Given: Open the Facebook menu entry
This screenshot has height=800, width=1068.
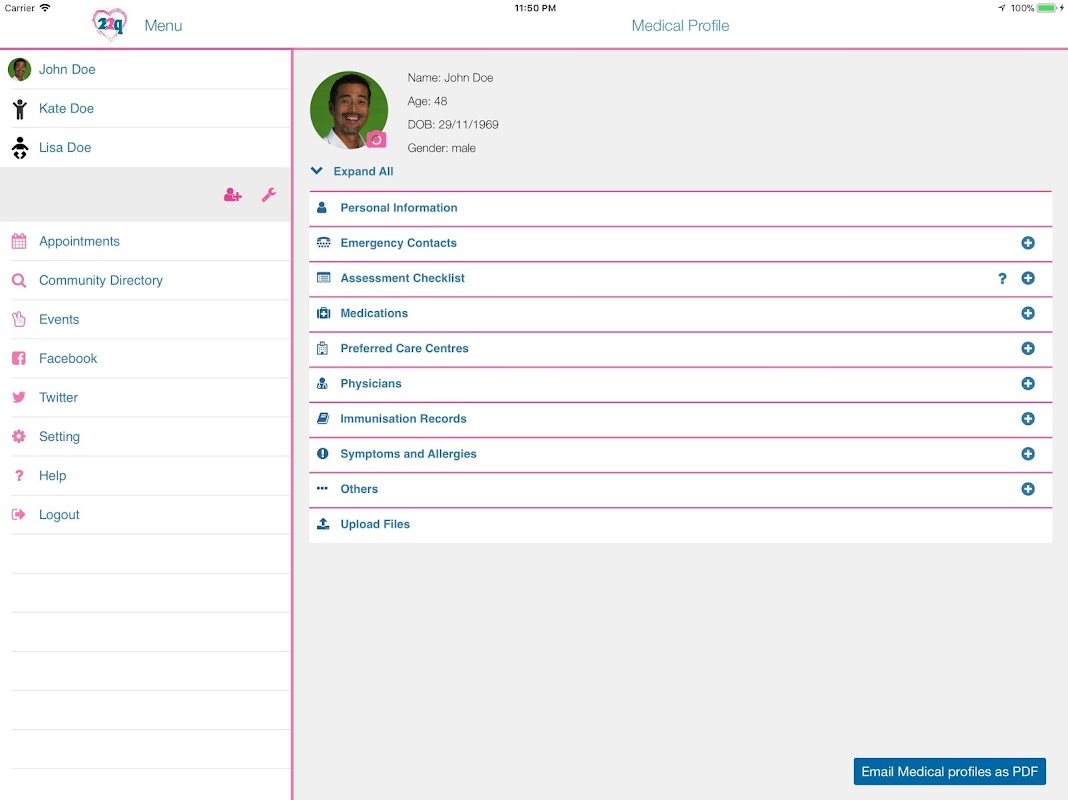Looking at the screenshot, I should tap(146, 359).
